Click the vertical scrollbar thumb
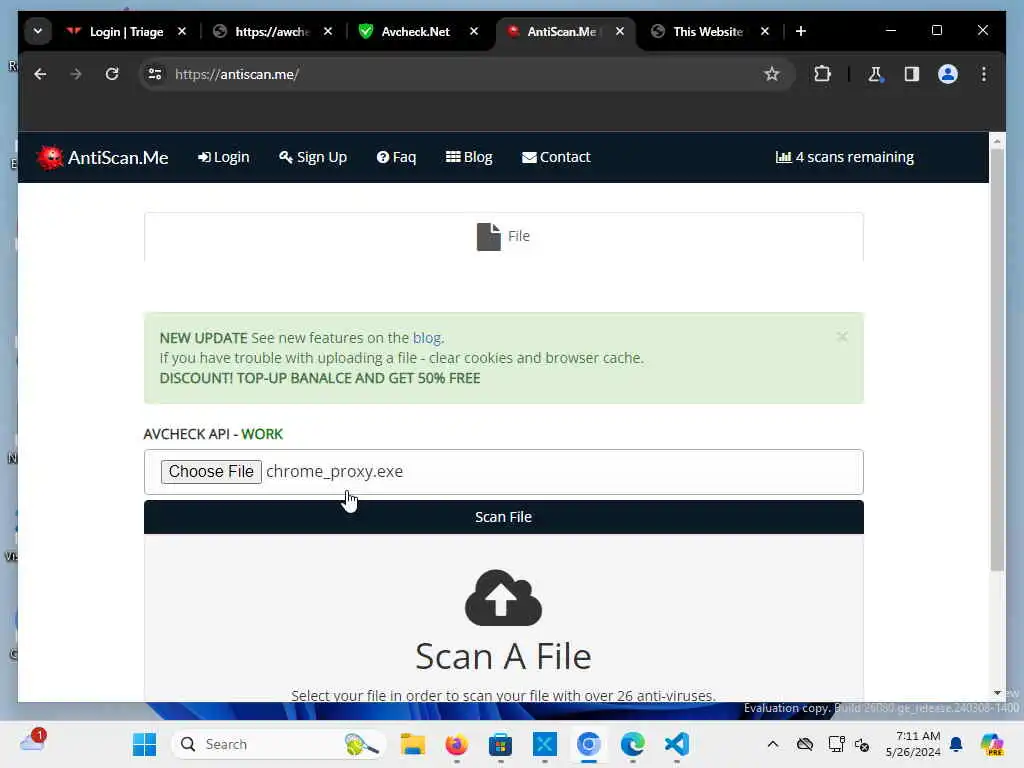1024x768 pixels. (997, 359)
